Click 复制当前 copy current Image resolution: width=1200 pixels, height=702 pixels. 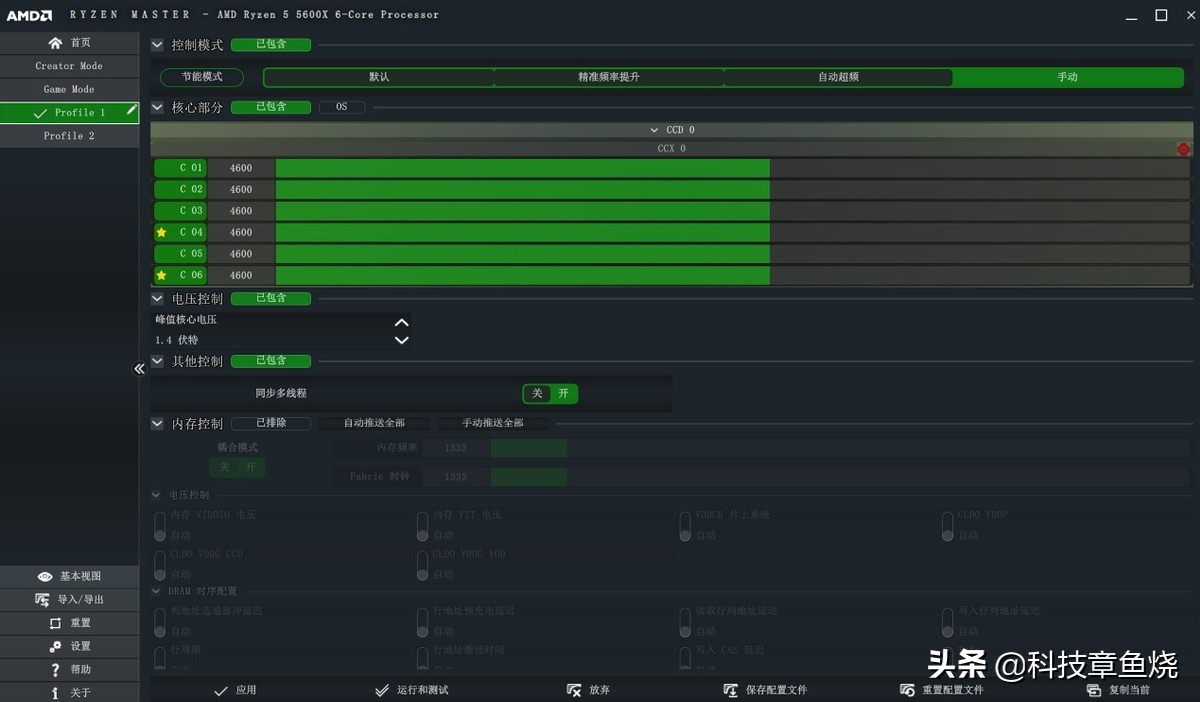coord(1118,690)
